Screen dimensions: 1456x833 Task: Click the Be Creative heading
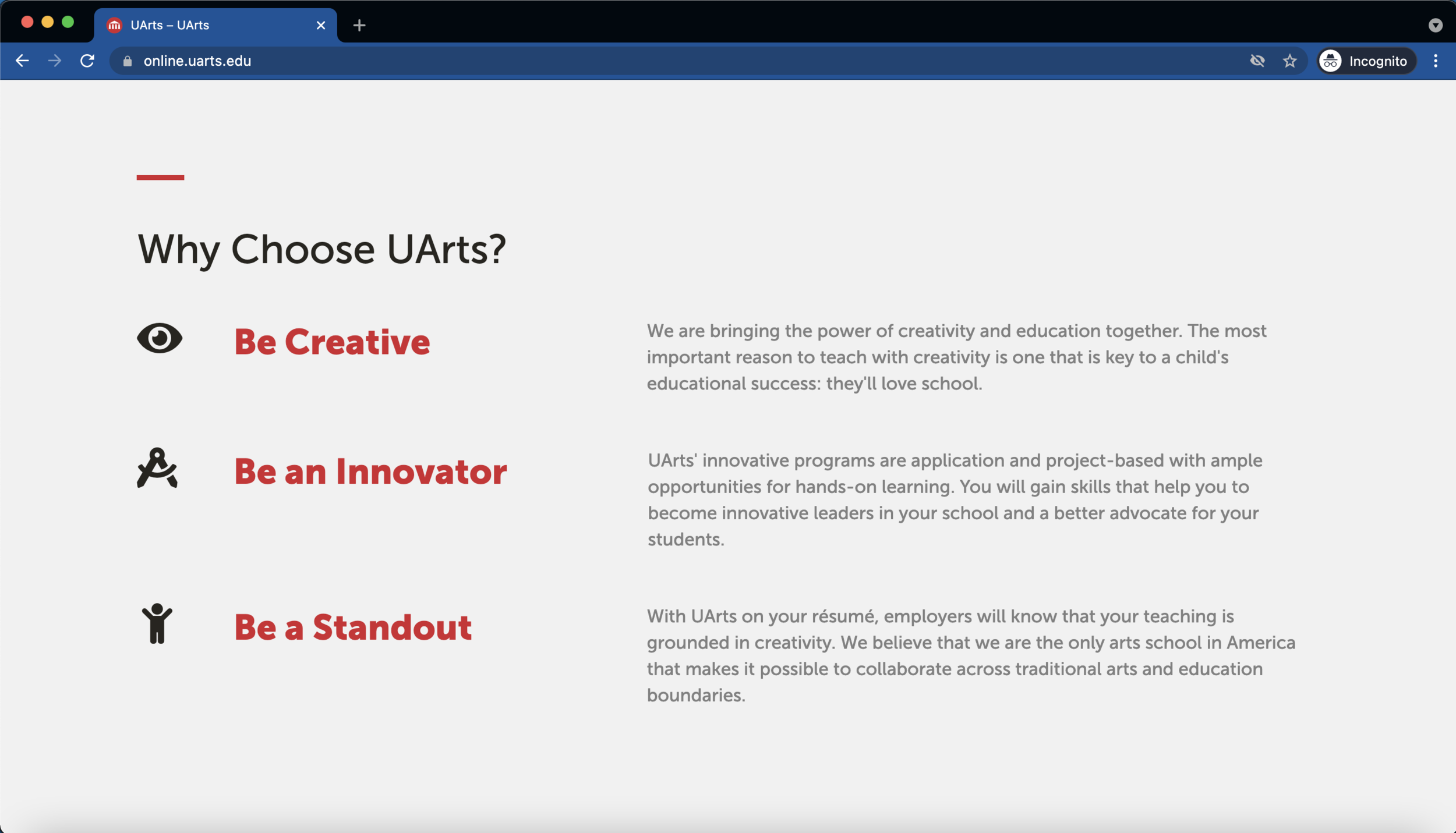(332, 342)
